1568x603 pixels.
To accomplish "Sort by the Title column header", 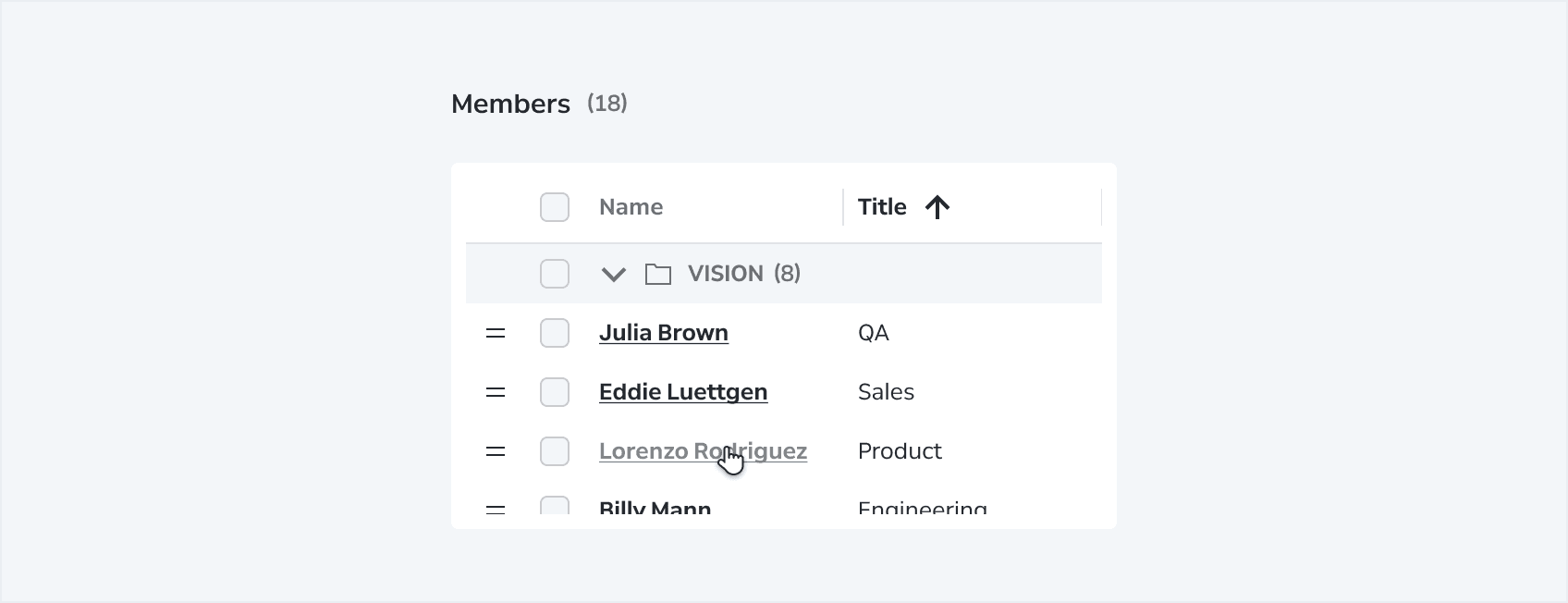I will [x=882, y=207].
